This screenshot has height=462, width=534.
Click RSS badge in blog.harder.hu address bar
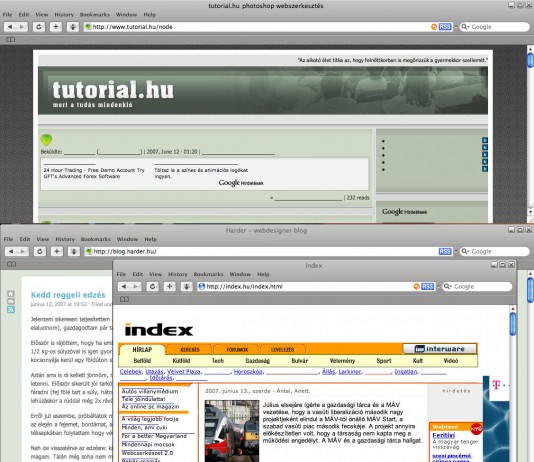pos(445,251)
